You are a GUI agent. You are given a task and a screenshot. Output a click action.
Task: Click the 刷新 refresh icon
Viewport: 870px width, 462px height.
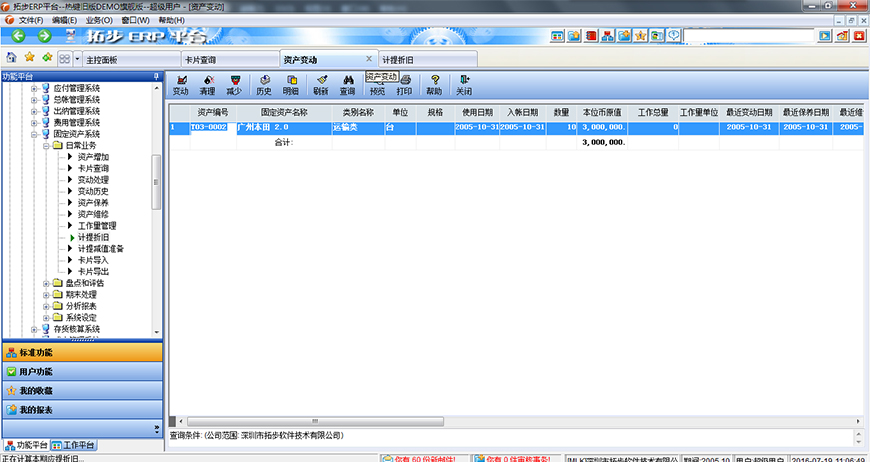point(320,84)
